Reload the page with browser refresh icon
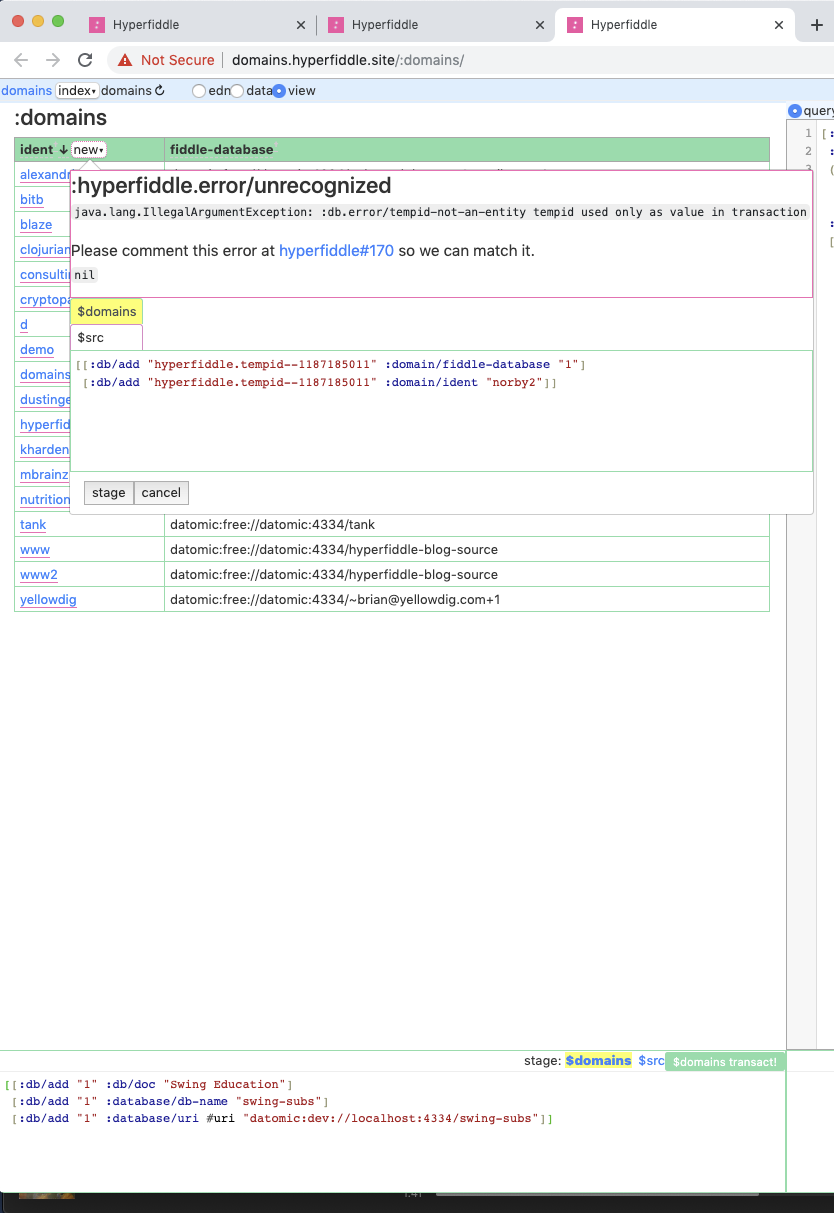The width and height of the screenshot is (834, 1213). coord(85,60)
